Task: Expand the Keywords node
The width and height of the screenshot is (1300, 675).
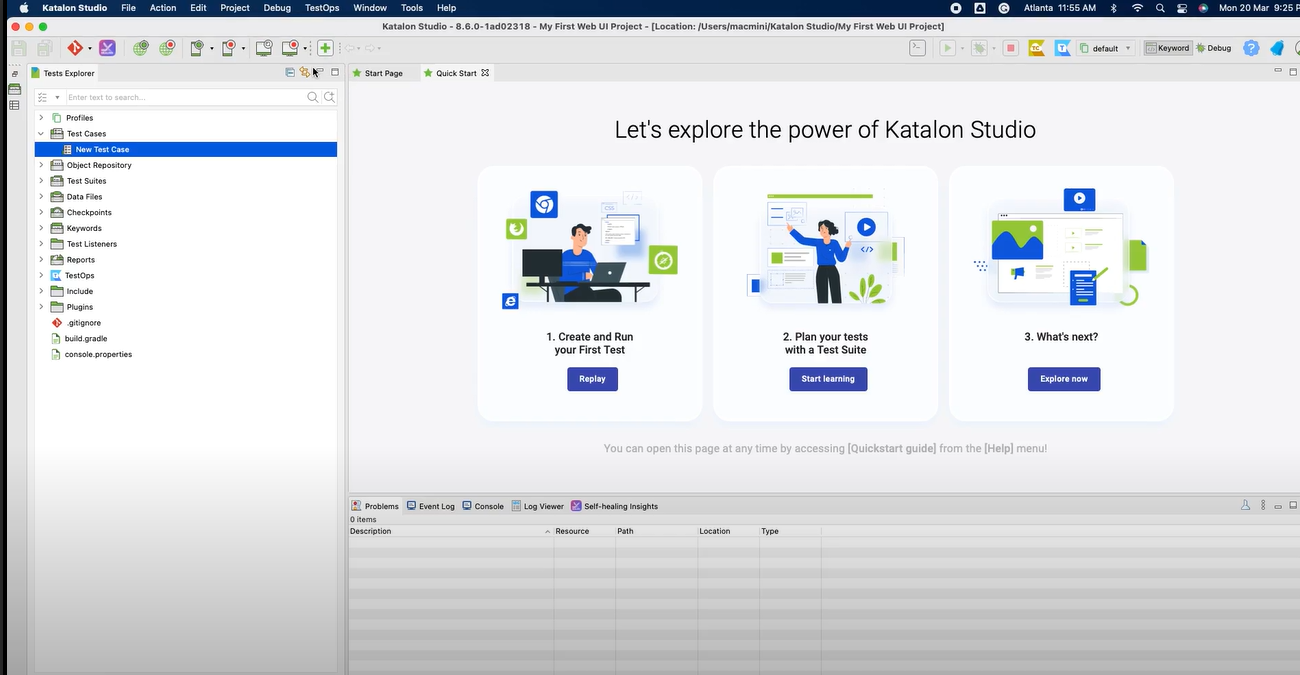Action: [41, 228]
